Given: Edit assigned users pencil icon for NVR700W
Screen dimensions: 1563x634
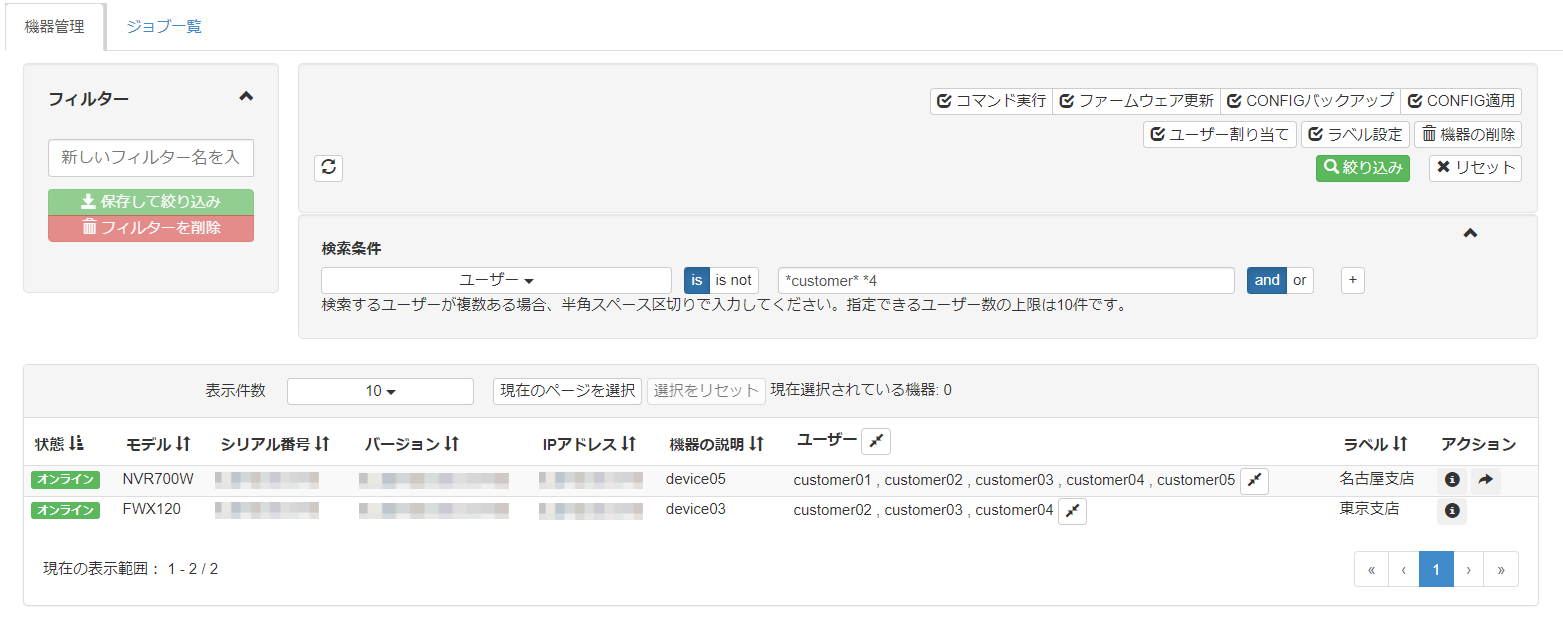Looking at the screenshot, I should pyautogui.click(x=1254, y=480).
